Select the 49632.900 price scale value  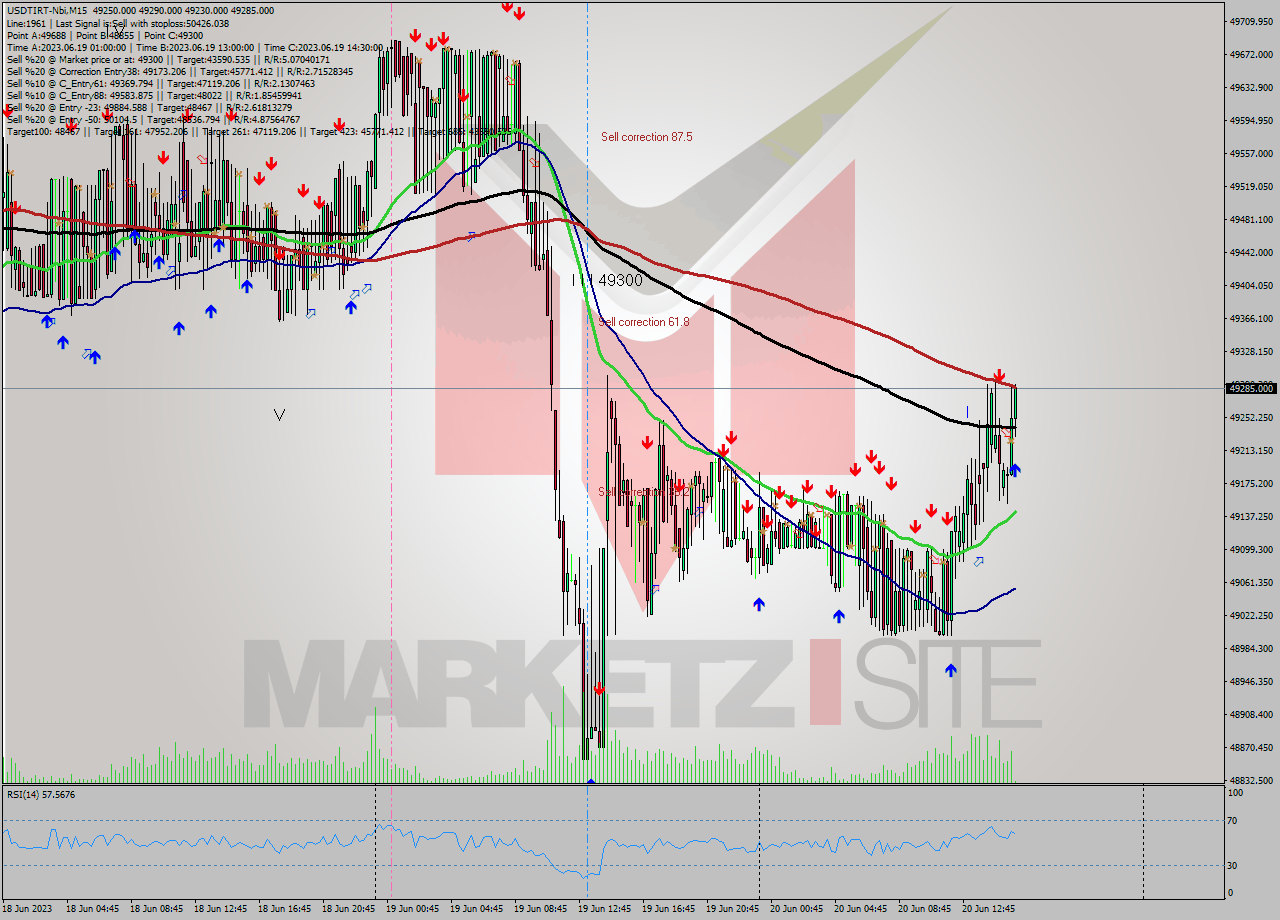pyautogui.click(x=1249, y=87)
